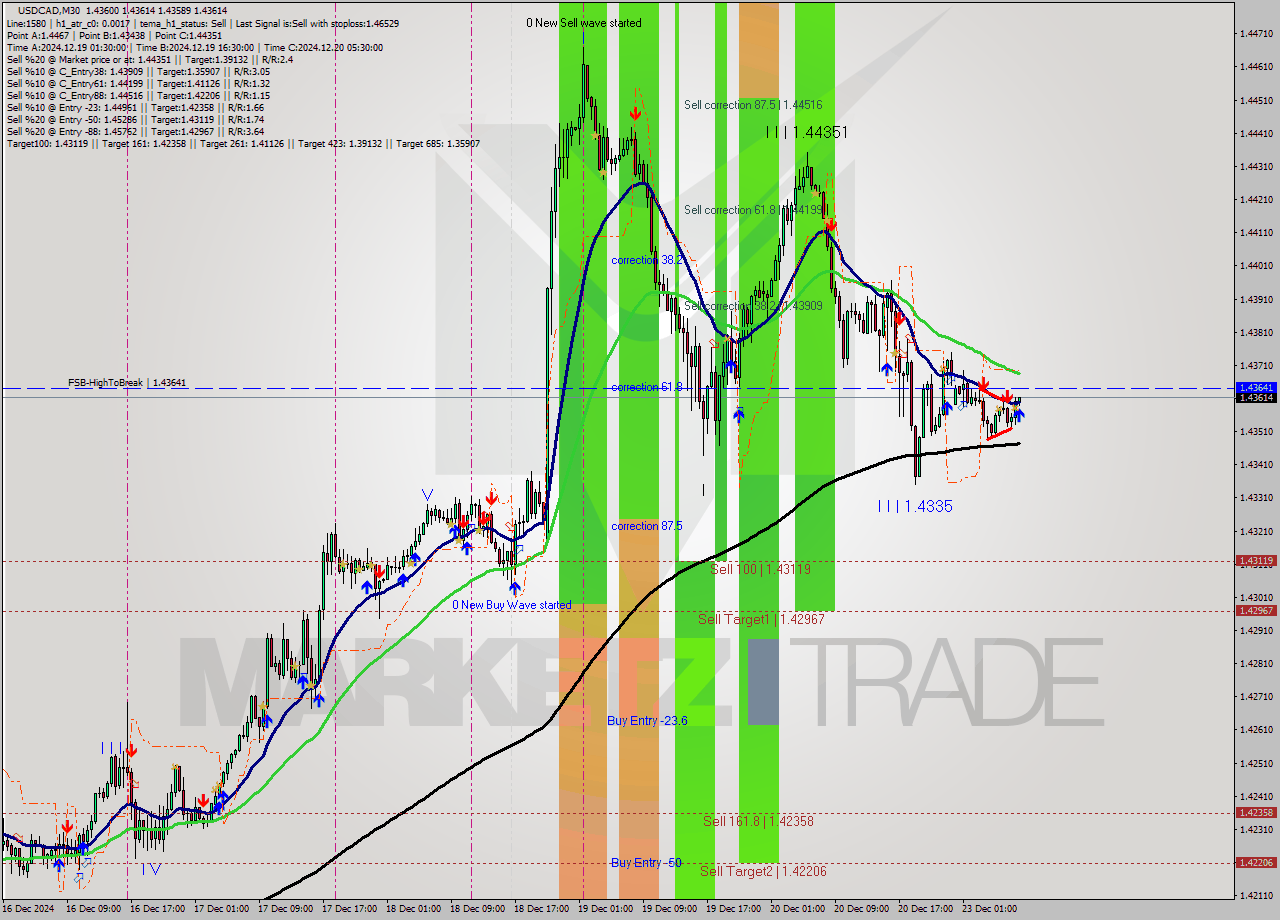The width and height of the screenshot is (1280, 920).
Task: Click the 'Sell 100 | 1.43119' level label
Action: click(760, 568)
